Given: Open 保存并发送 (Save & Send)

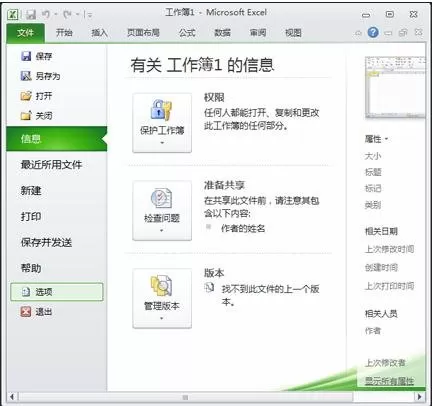Looking at the screenshot, I should point(46,242).
